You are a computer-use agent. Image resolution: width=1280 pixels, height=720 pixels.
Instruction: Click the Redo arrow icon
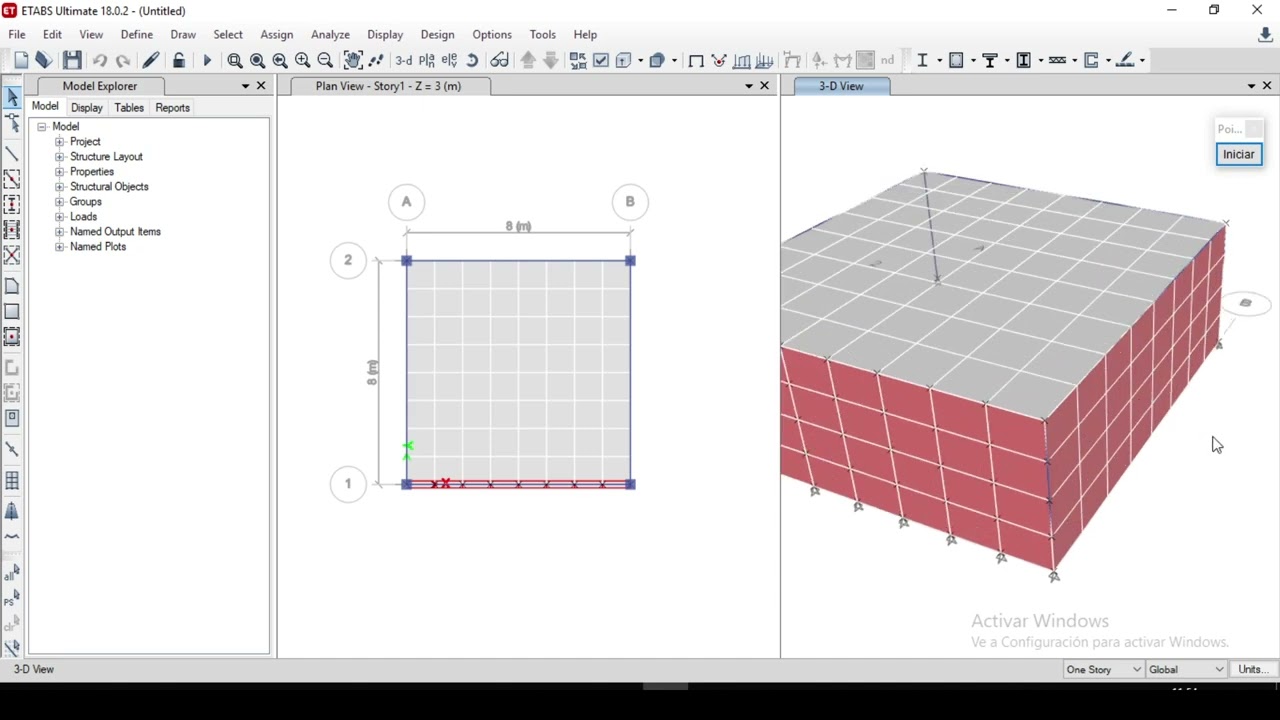(x=123, y=61)
